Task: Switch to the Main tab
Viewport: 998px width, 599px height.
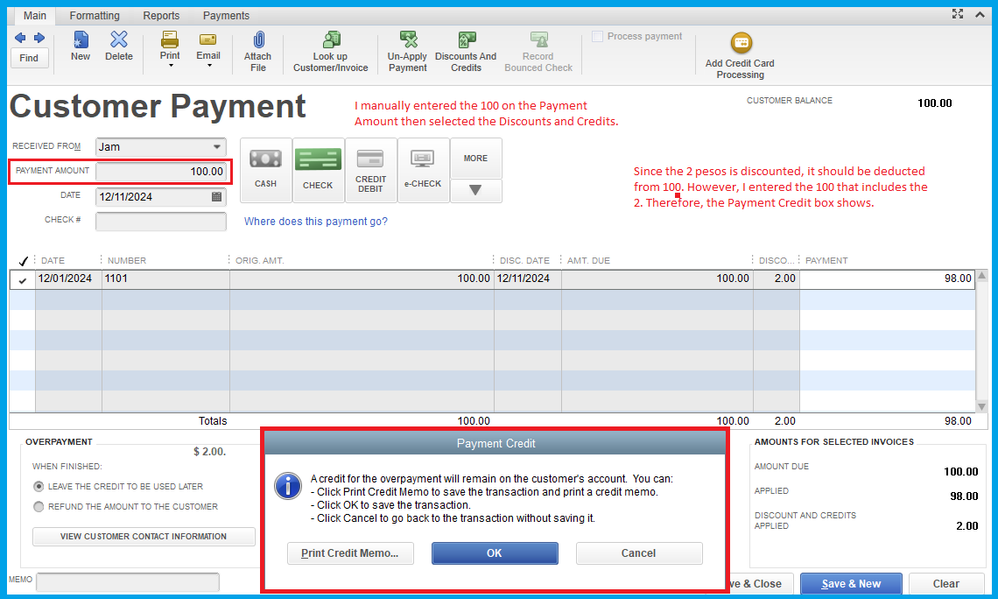Action: tap(34, 15)
